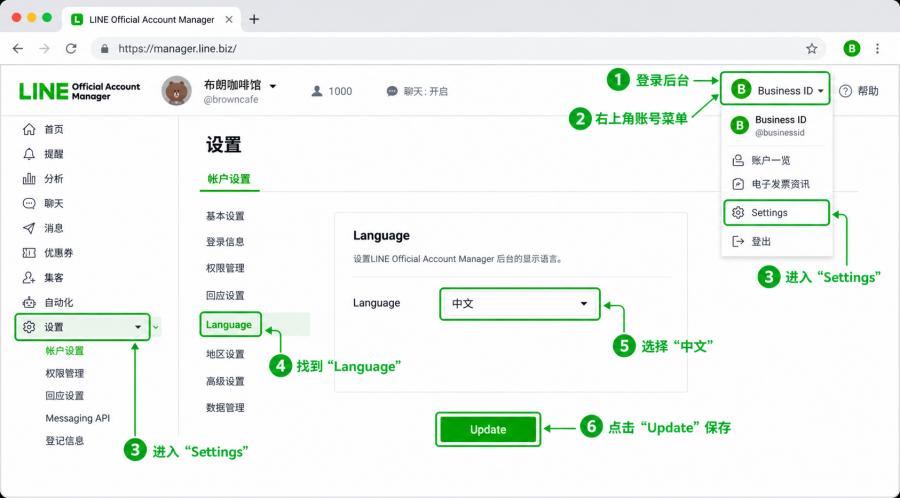Click the manager.line.biz address bar
Screen dimensions: 900x498
(457, 49)
